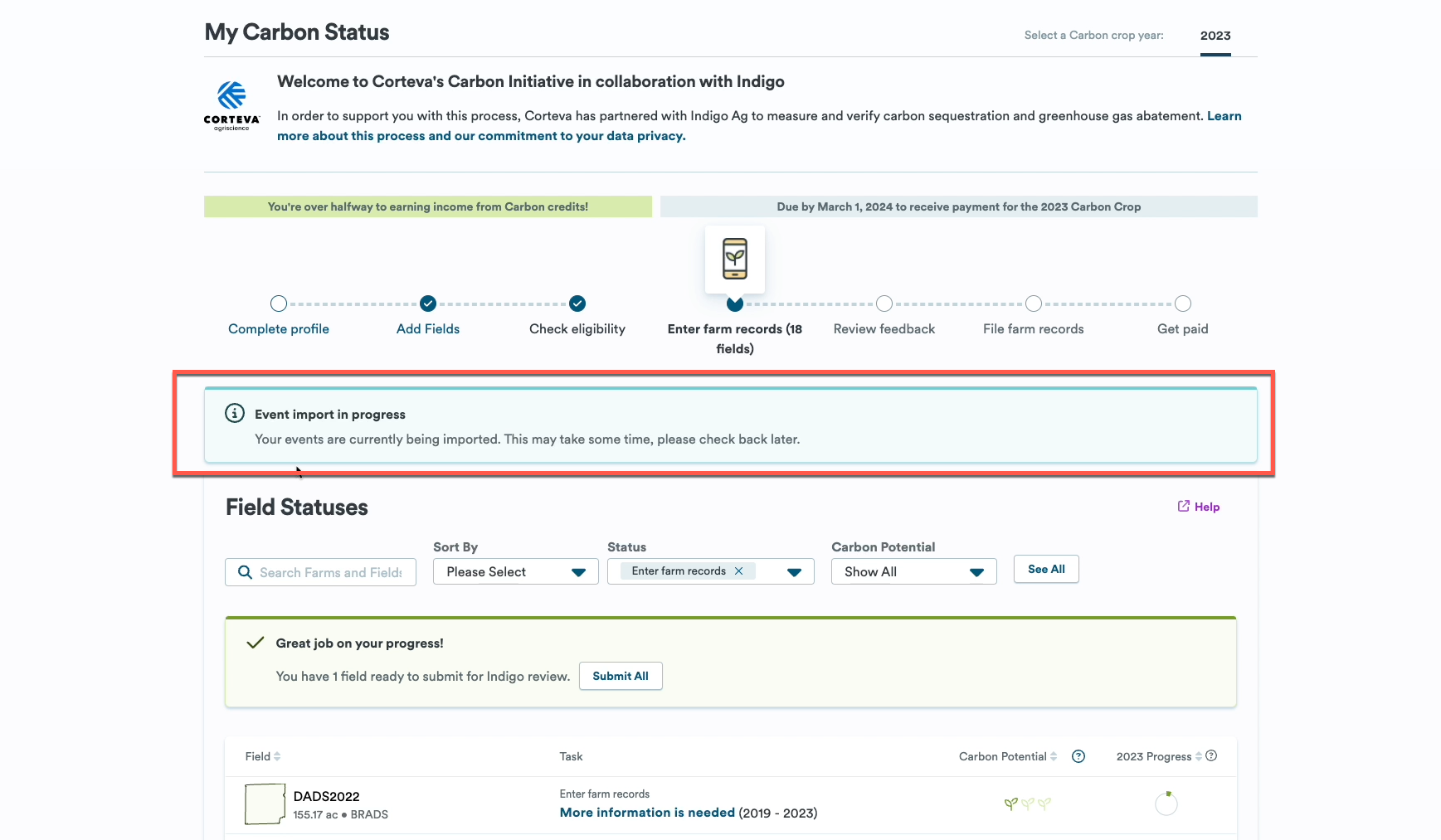Toggle sorting on the Field column

[x=277, y=756]
